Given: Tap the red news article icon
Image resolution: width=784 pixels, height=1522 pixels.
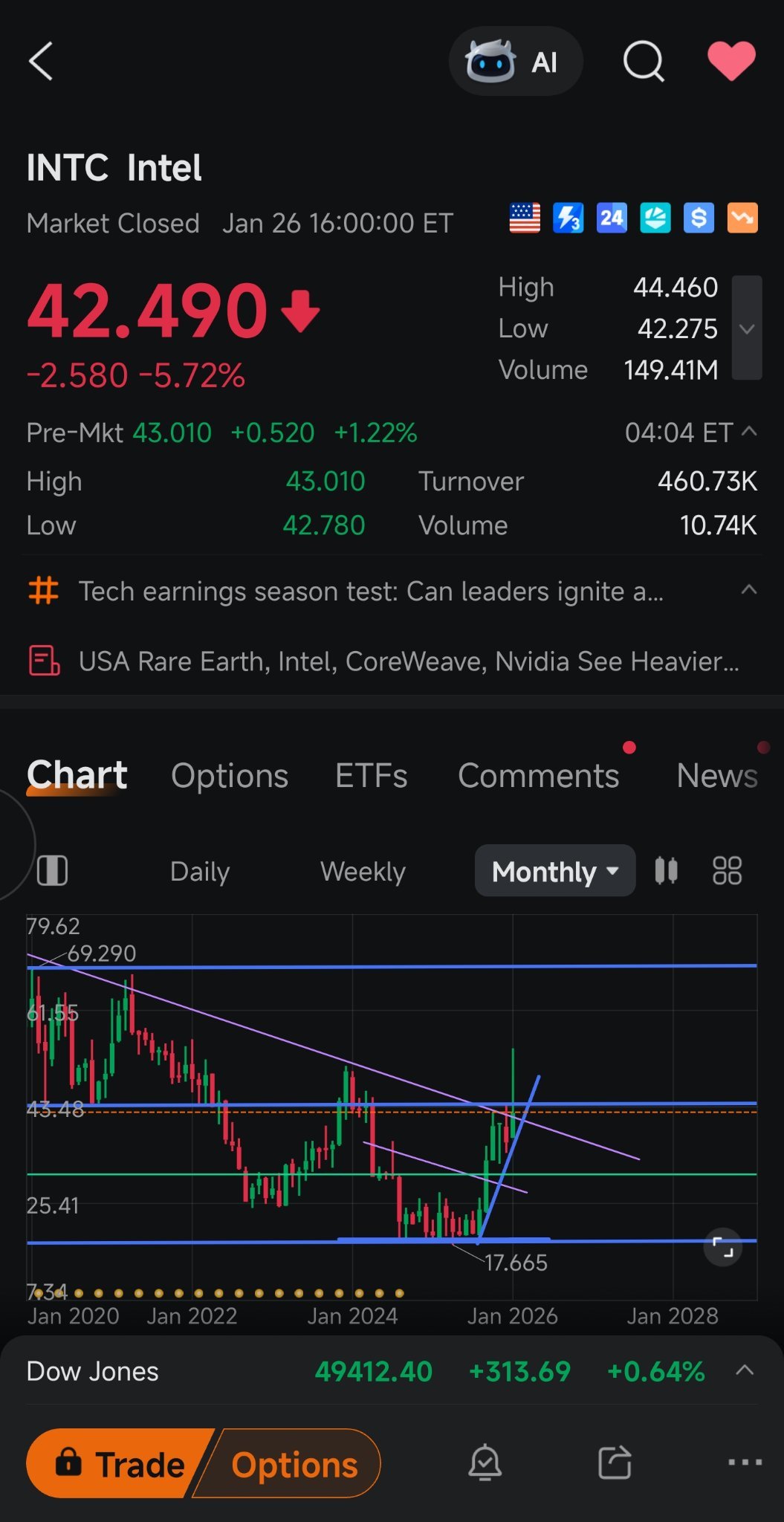Looking at the screenshot, I should 44,661.
